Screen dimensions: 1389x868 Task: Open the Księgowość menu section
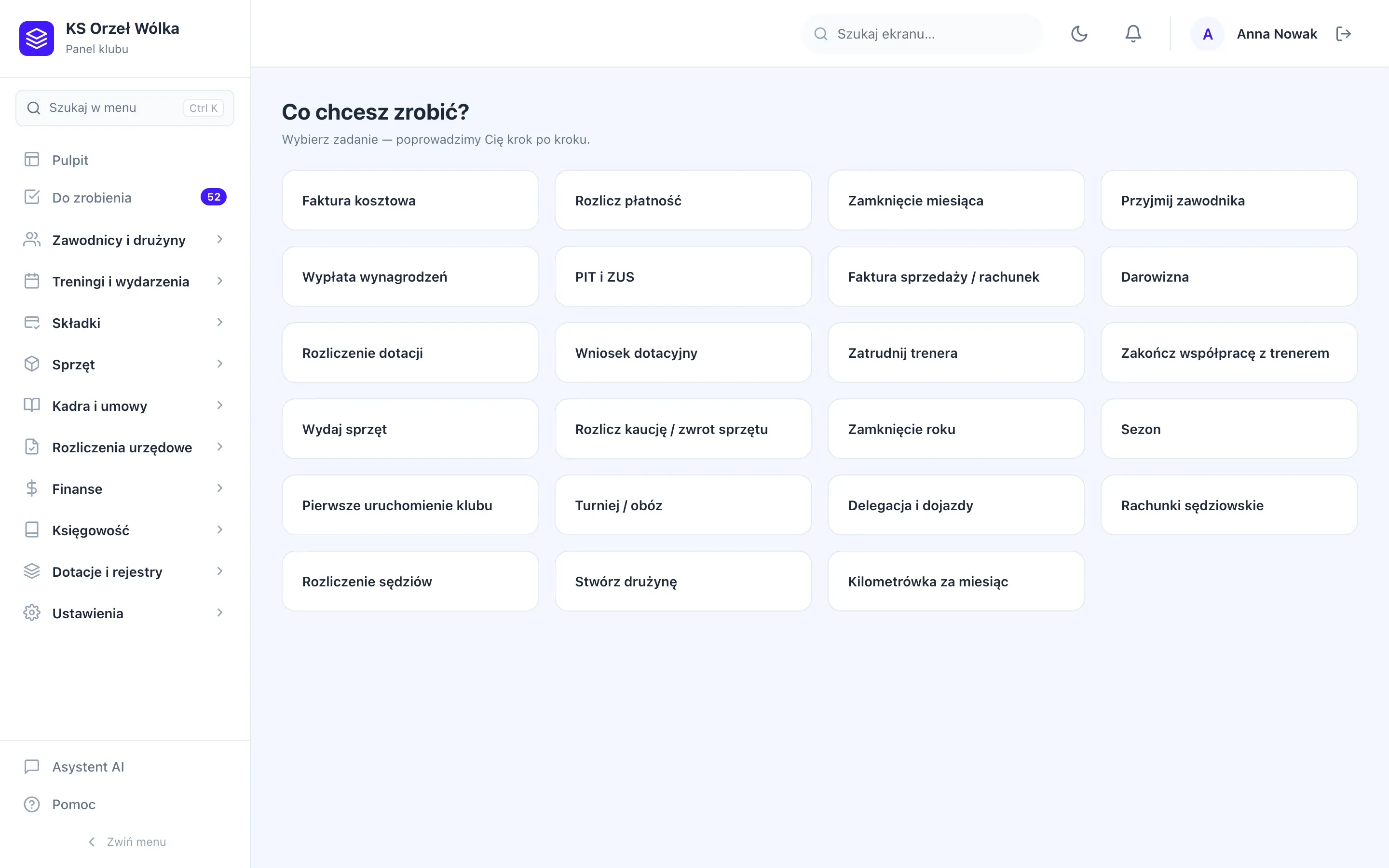pos(124,530)
